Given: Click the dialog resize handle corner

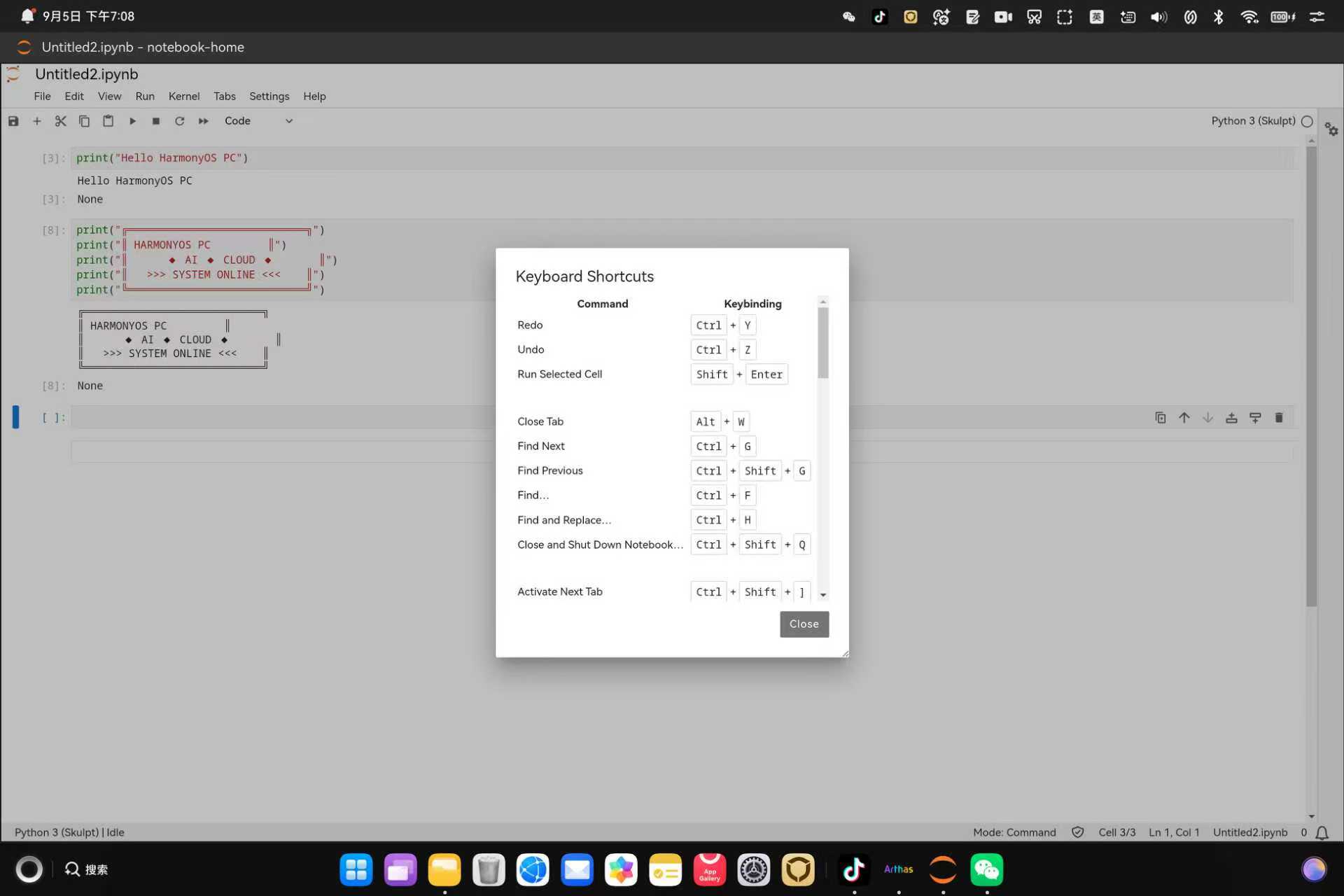Looking at the screenshot, I should [x=845, y=653].
